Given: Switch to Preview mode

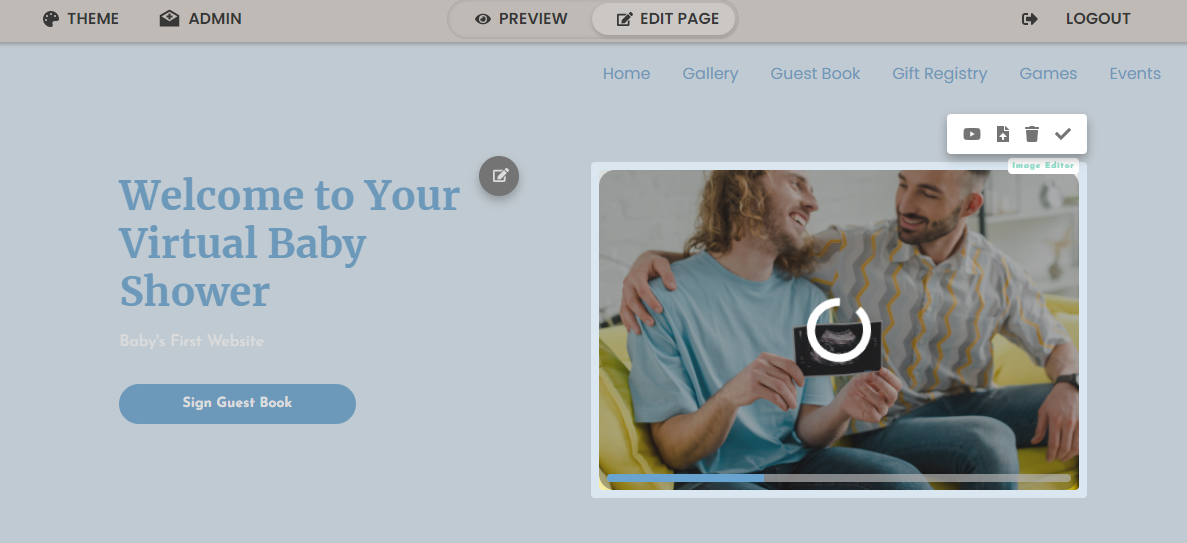Looking at the screenshot, I should pos(521,19).
